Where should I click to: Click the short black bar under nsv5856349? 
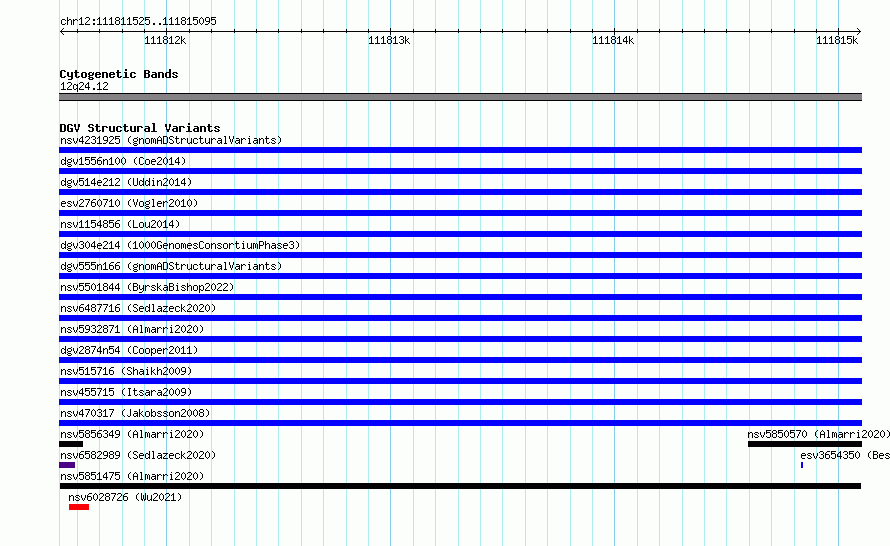point(71,444)
